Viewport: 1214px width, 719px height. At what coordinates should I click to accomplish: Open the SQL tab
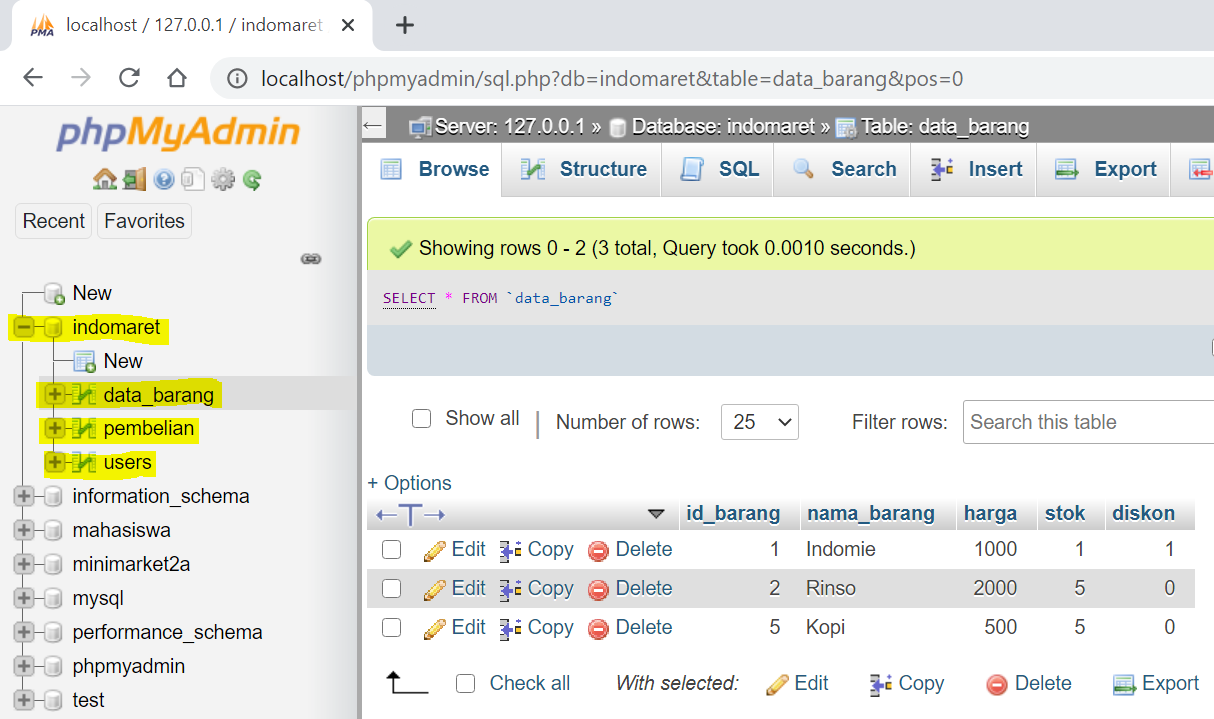point(719,170)
